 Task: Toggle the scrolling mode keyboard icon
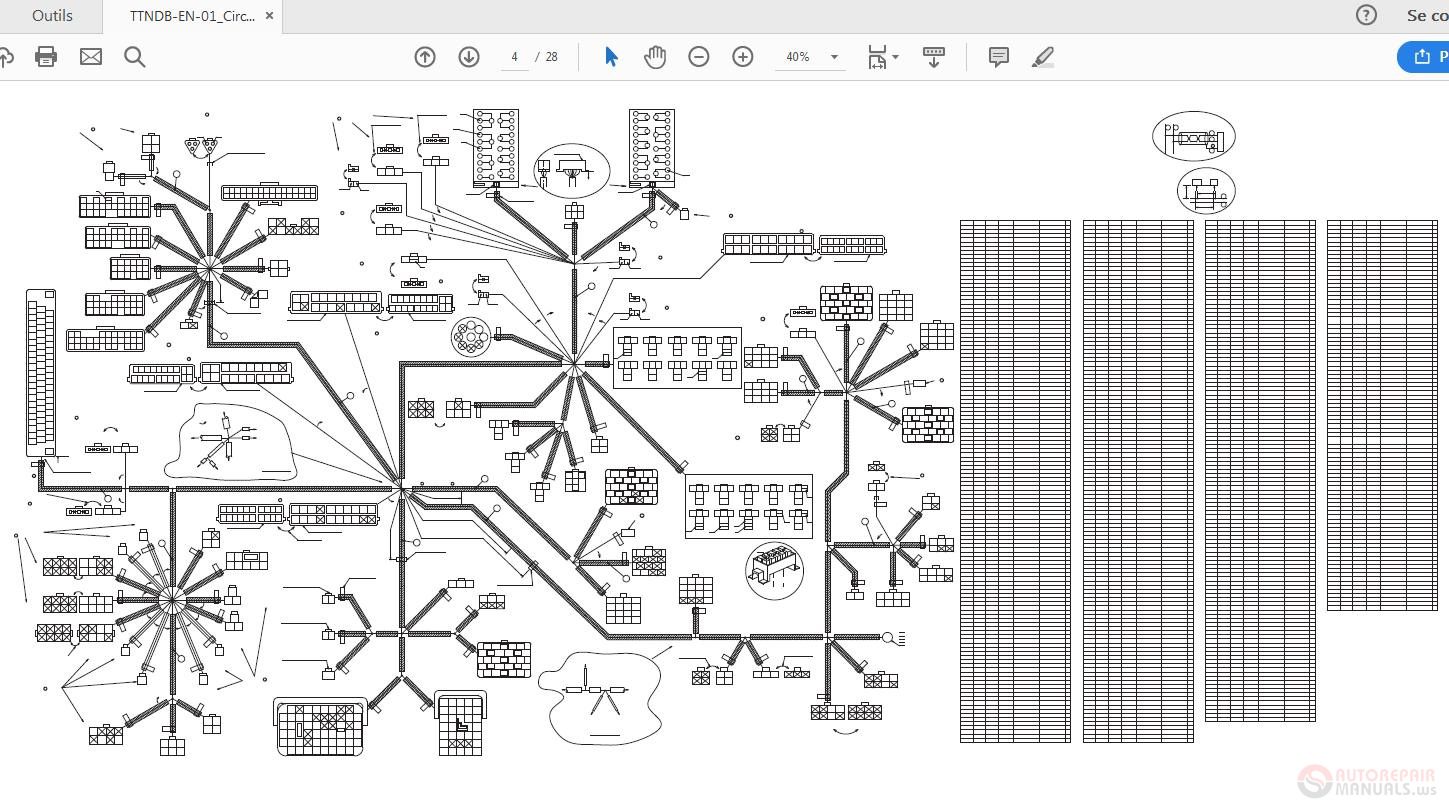934,57
